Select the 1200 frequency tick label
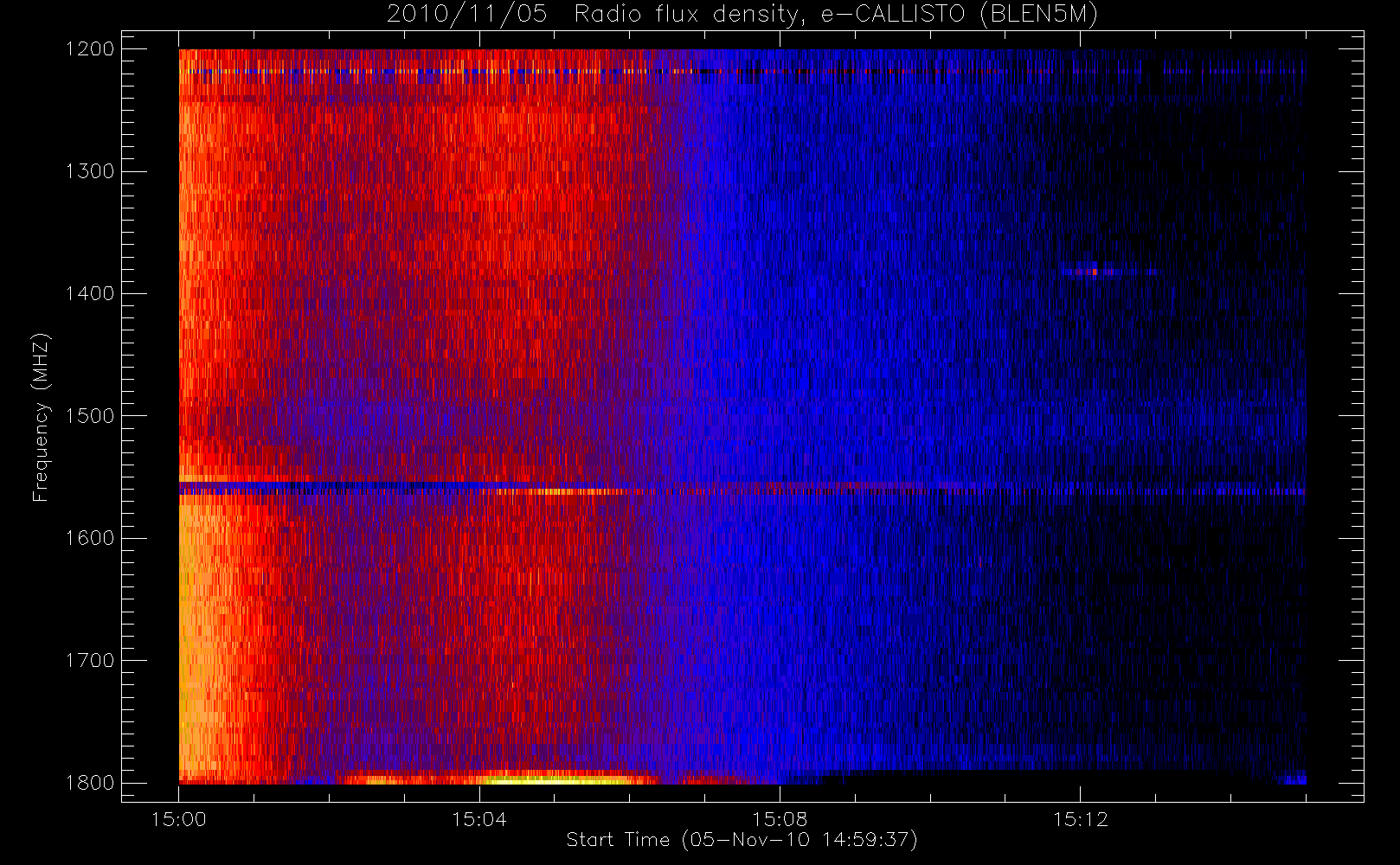1400x865 pixels. pyautogui.click(x=90, y=49)
